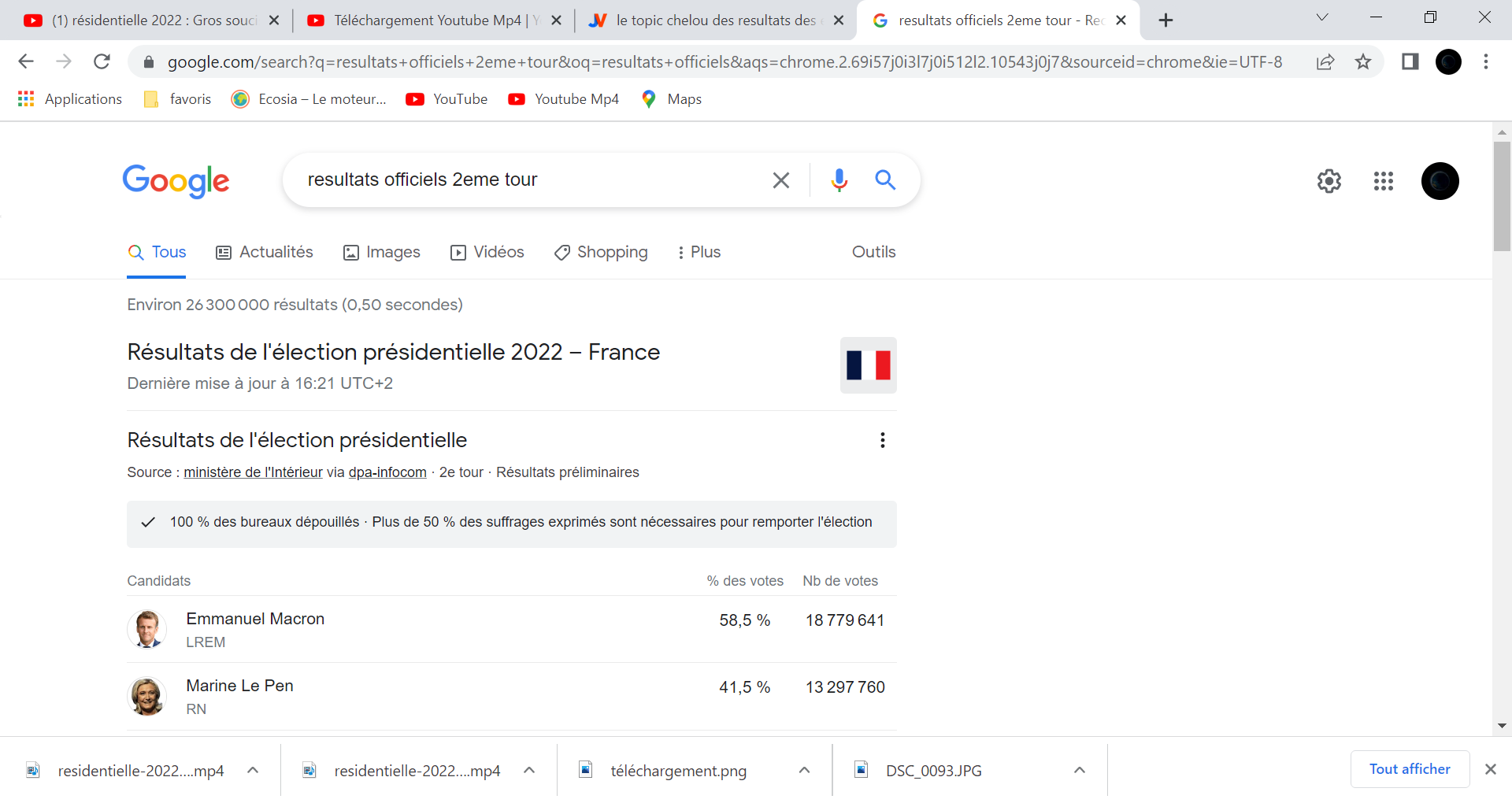Share this page from address bar
The image size is (1512, 803).
click(1325, 61)
